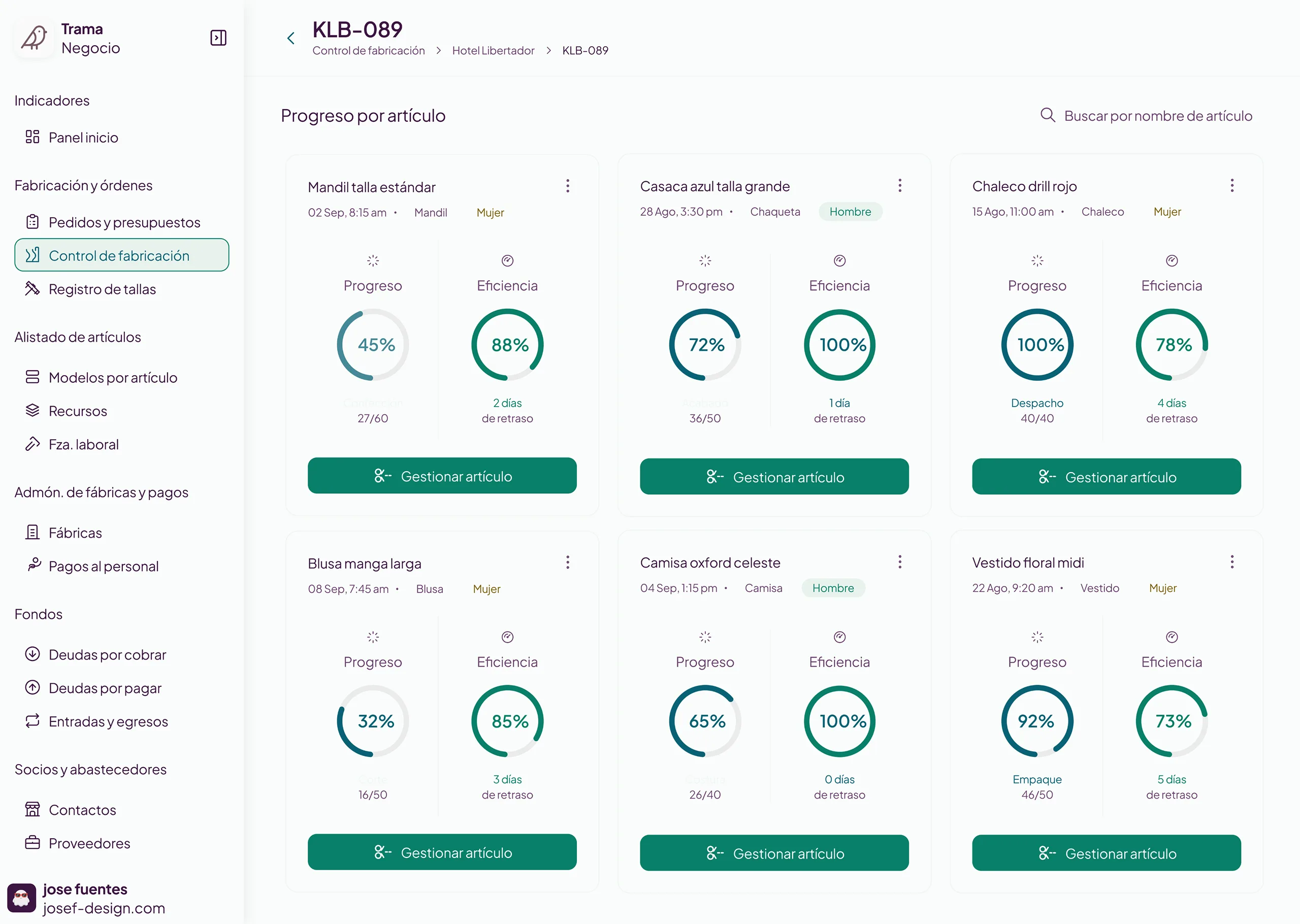
Task: Click Eficiencia gauge icon on Blusa card
Action: pos(507,637)
